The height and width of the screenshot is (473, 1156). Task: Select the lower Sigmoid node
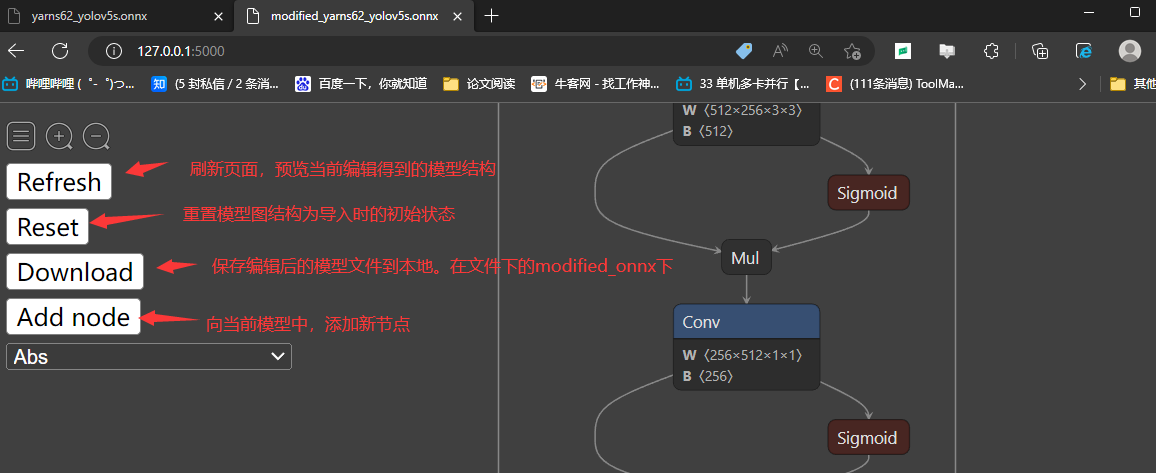click(x=868, y=438)
